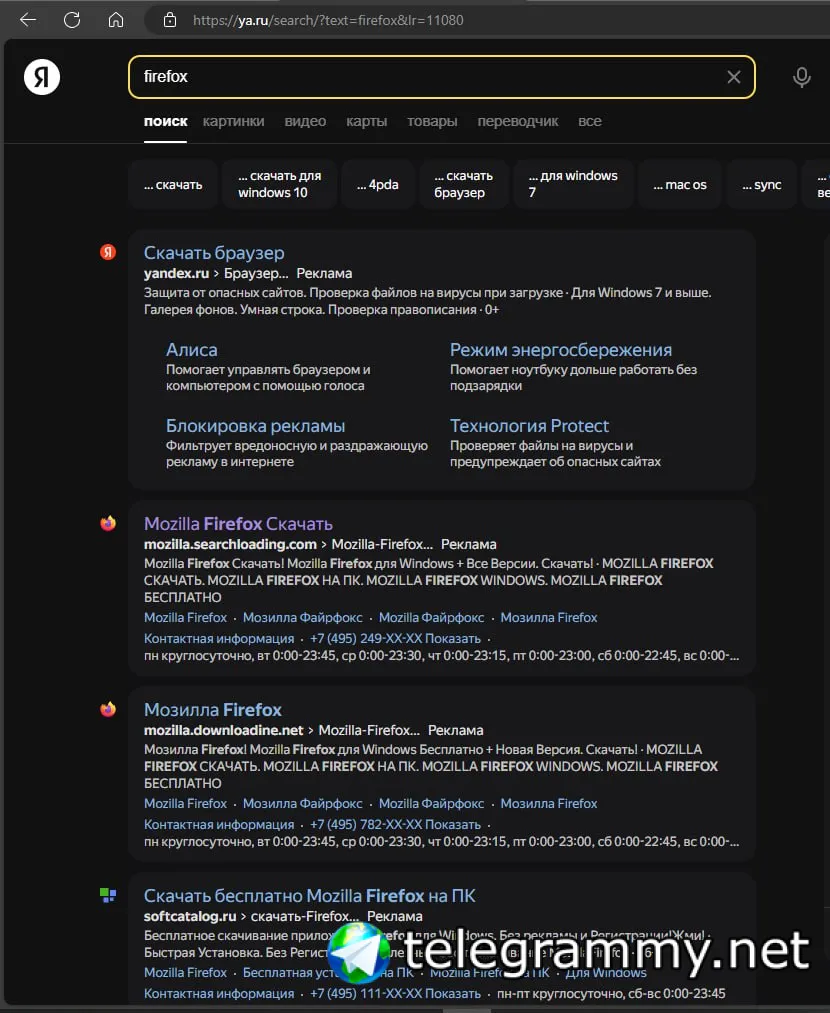Click the Yandex logo
Screen dimensions: 830x1013
[x=42, y=77]
